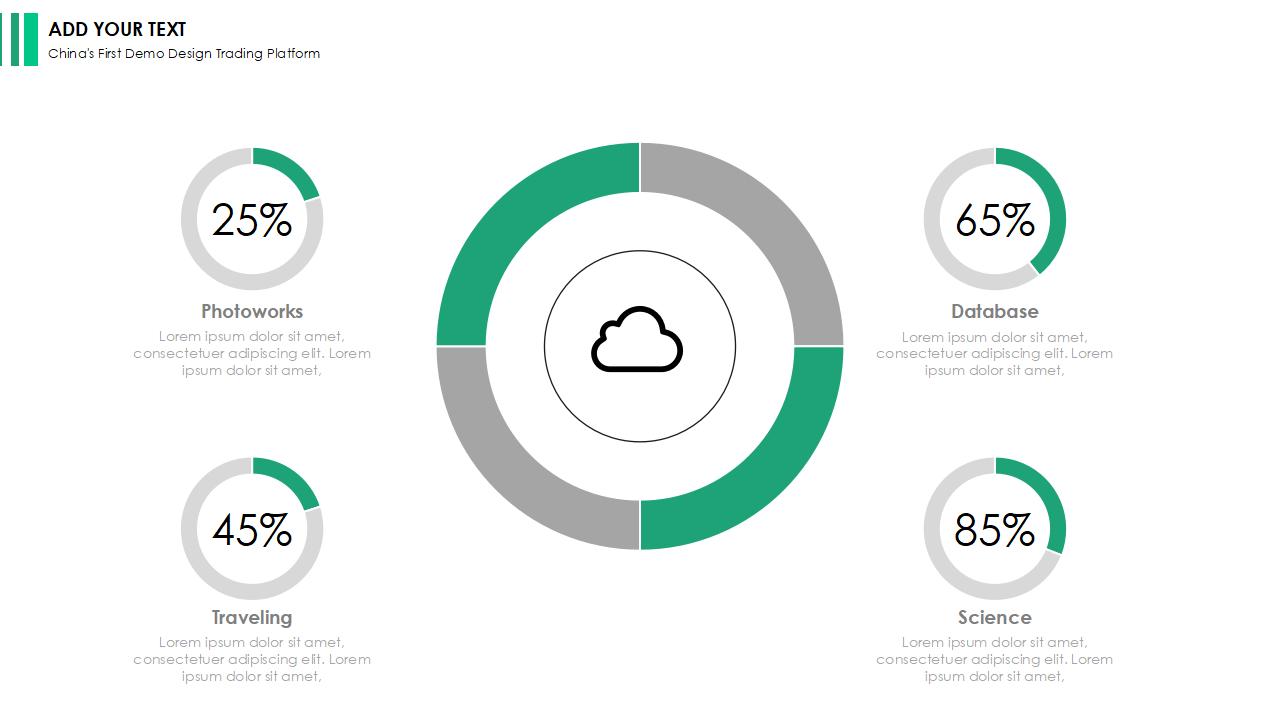Select the Photoworks heading
Screen dimensions: 1280x720
[252, 311]
